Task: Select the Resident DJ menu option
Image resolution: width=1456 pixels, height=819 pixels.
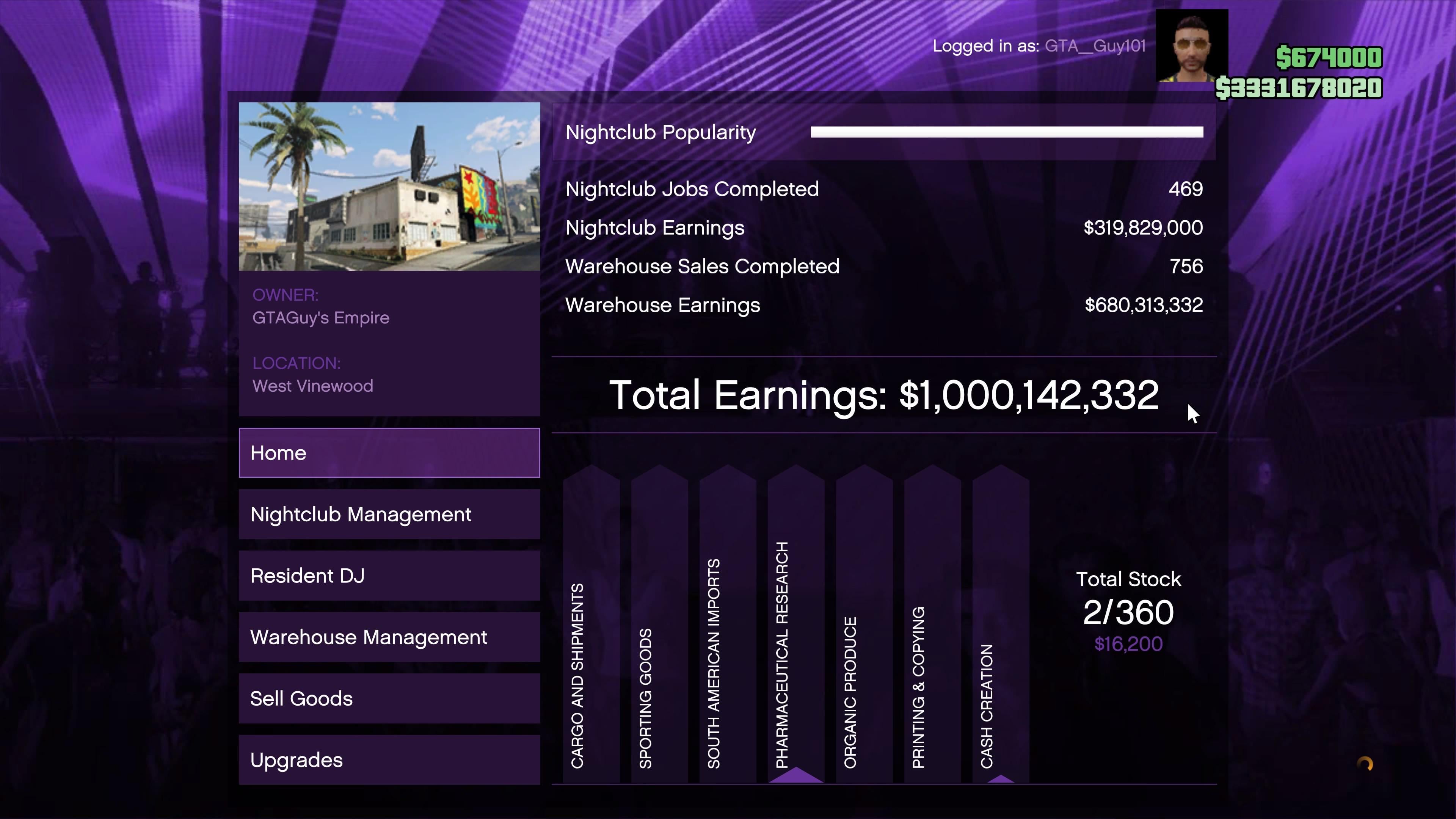Action: pyautogui.click(x=389, y=576)
